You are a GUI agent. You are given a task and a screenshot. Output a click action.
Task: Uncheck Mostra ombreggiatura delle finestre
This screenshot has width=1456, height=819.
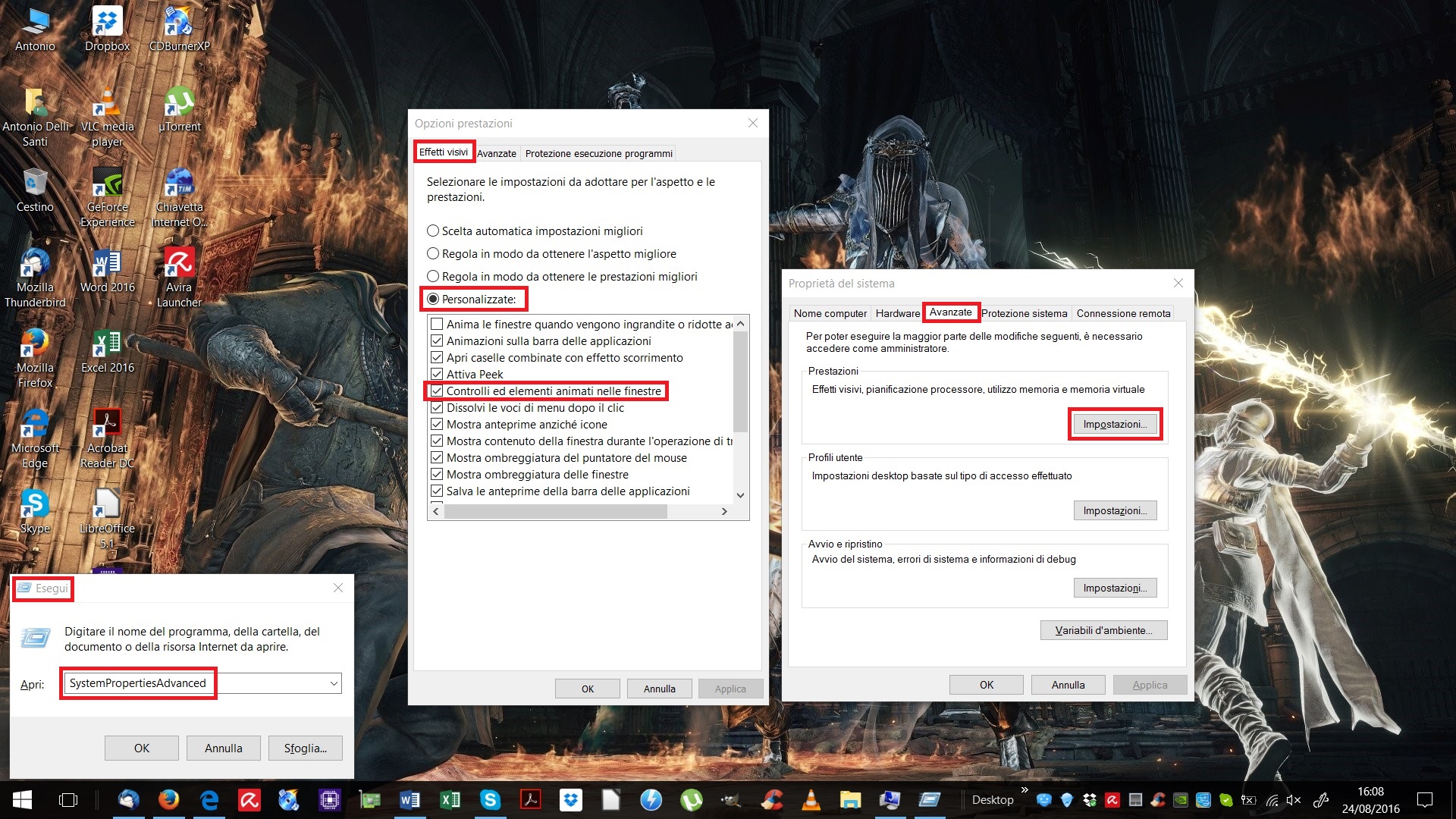click(437, 474)
